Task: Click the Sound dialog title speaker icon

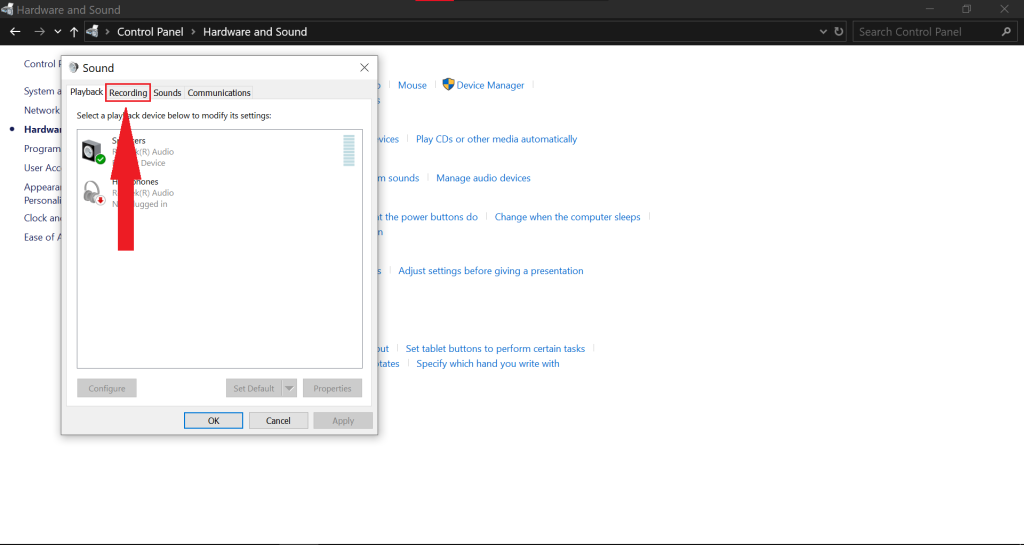Action: (74, 68)
